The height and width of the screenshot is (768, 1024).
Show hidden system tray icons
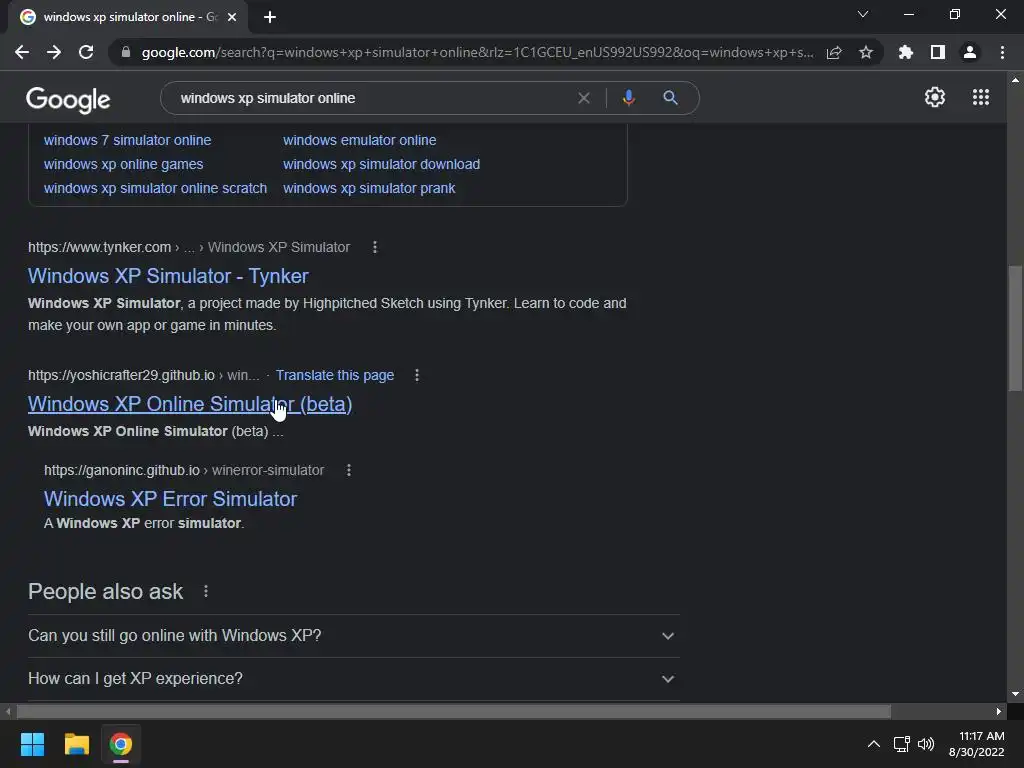tap(873, 744)
